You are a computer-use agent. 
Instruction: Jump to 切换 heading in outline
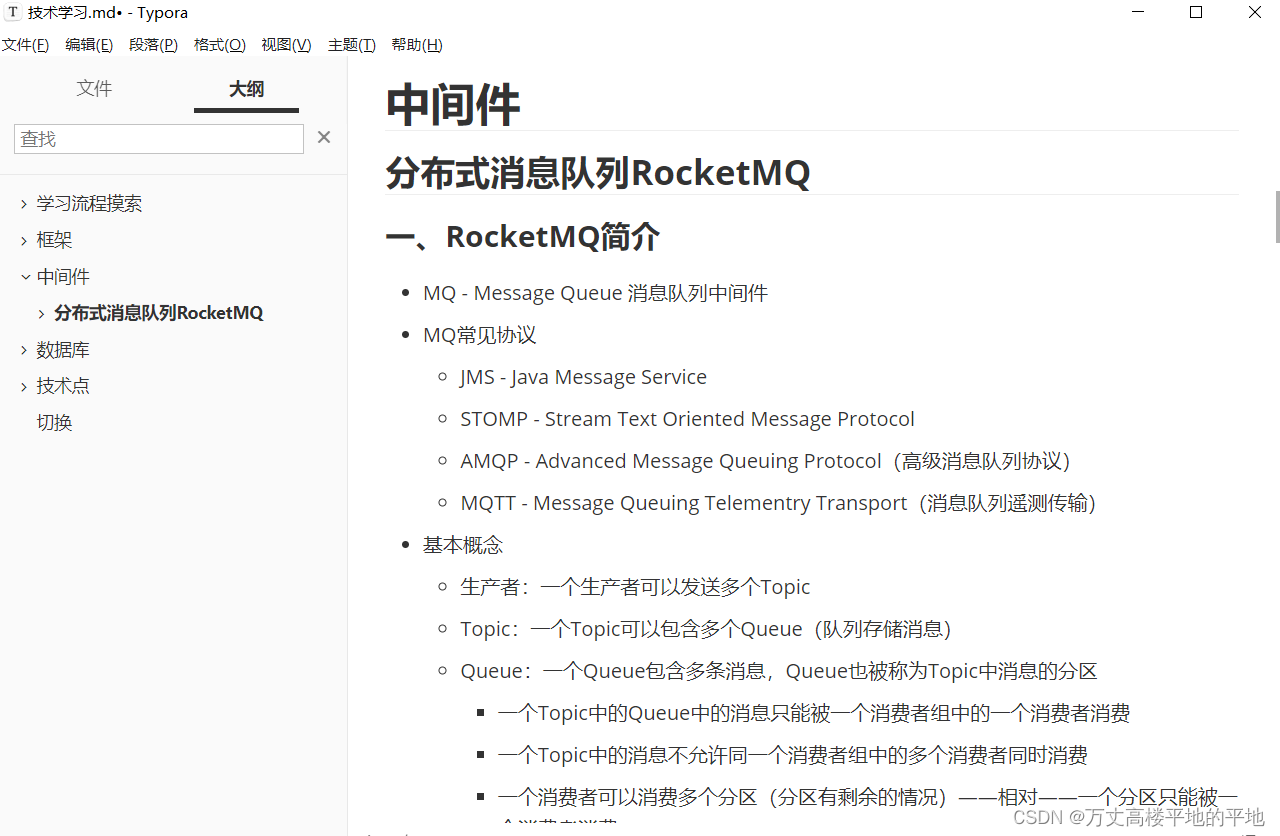point(54,423)
